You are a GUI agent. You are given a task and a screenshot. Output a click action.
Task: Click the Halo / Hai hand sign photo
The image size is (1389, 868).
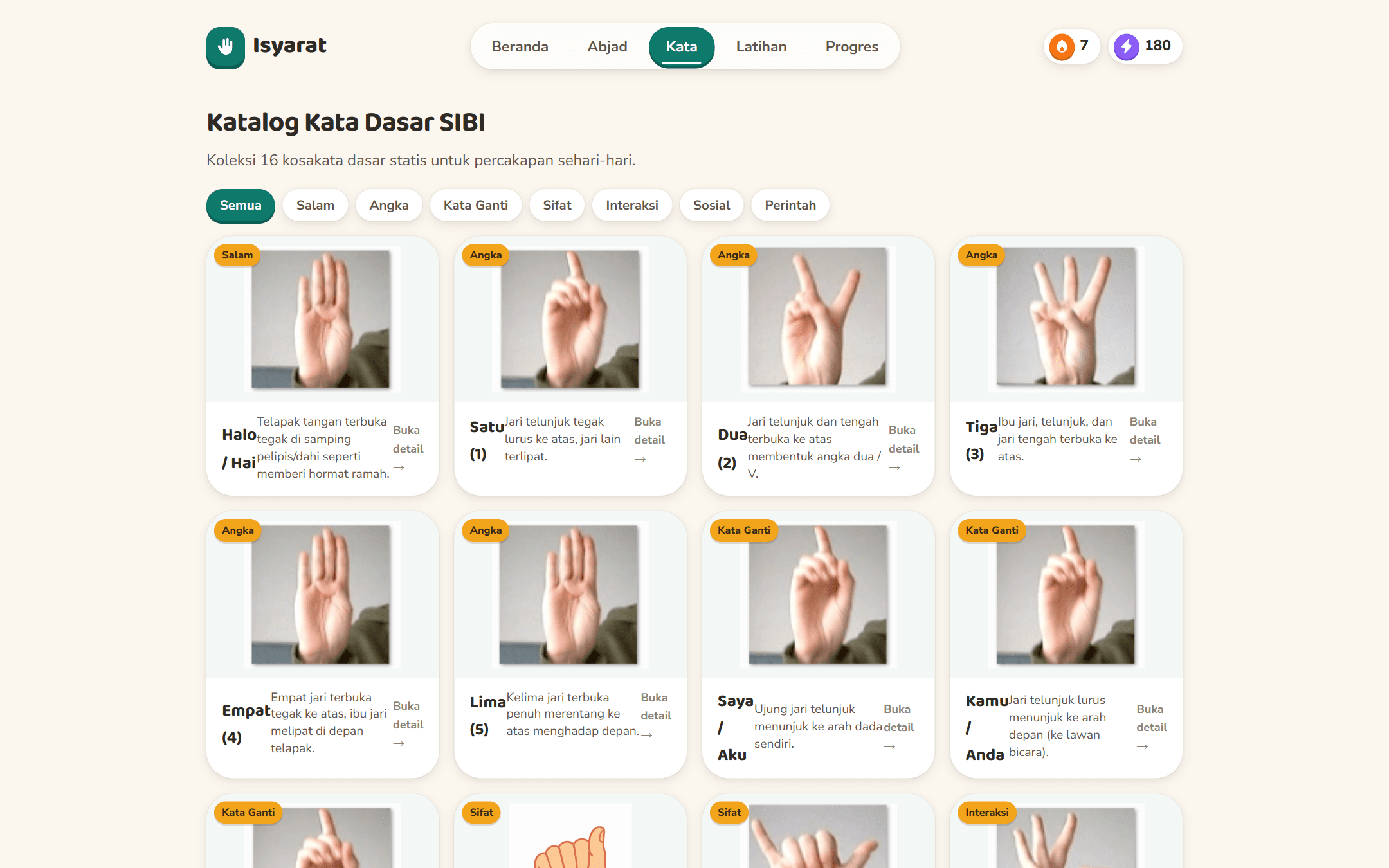click(x=321, y=319)
